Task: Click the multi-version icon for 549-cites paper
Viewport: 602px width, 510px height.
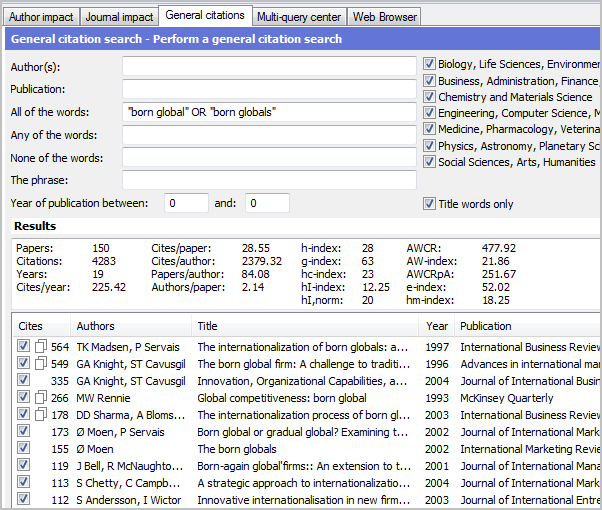Action: [41, 363]
